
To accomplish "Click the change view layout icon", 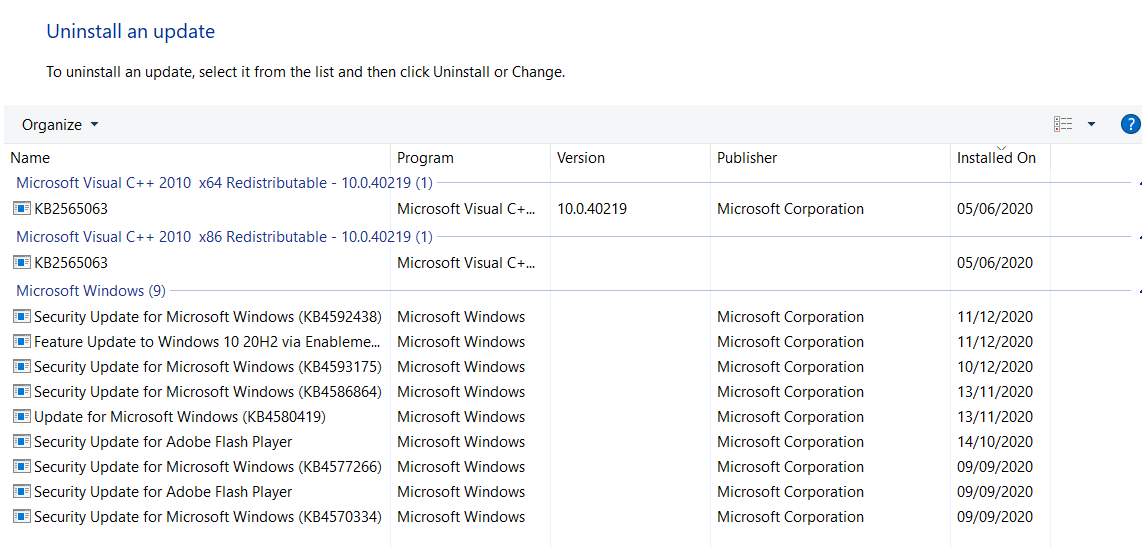I will point(1063,124).
